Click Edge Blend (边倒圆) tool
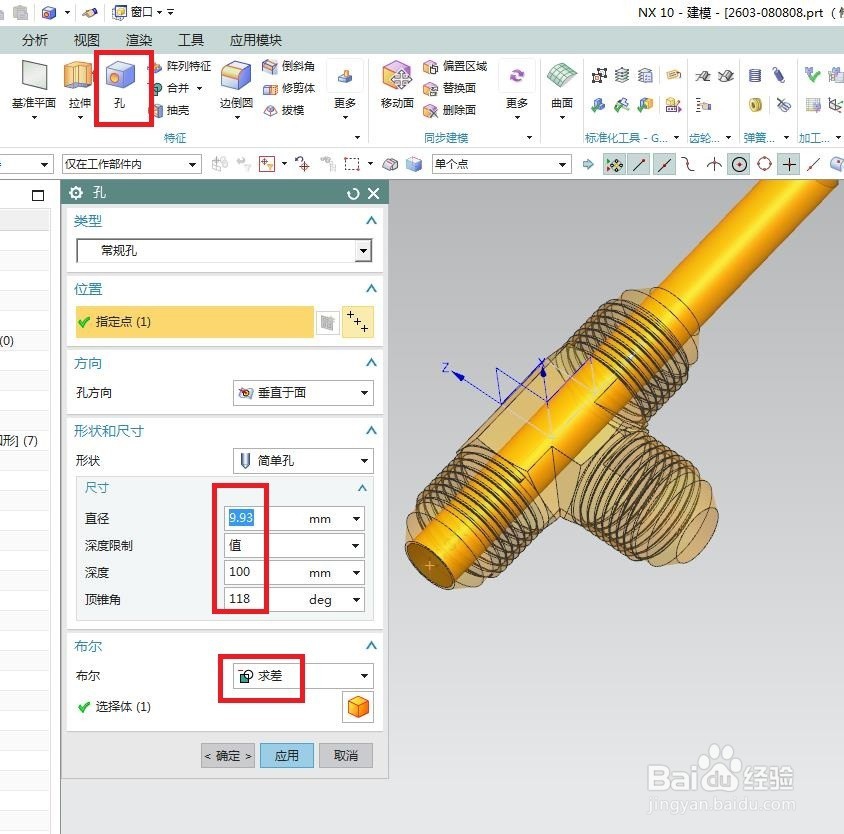Screen dimensions: 844x834 (x=236, y=85)
